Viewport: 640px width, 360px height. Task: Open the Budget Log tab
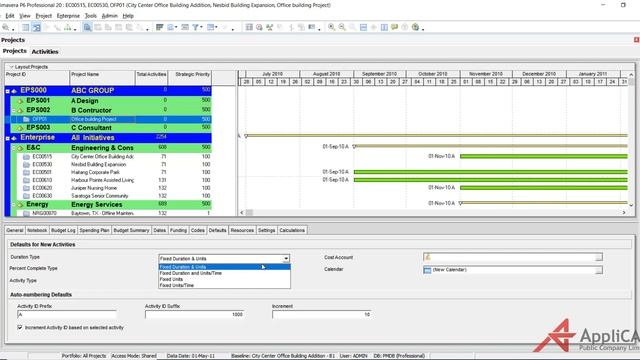pos(63,230)
